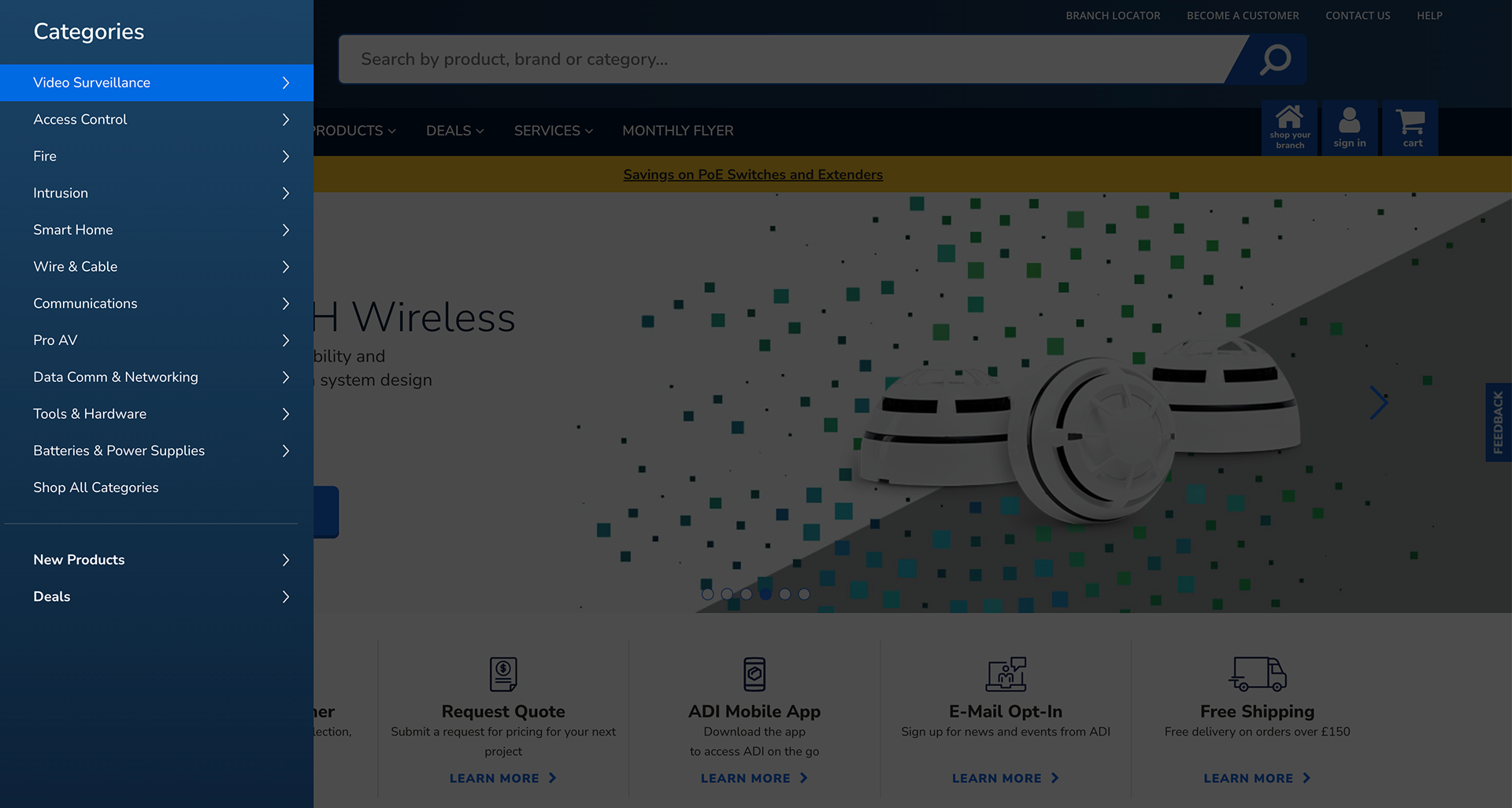The image size is (1512, 808).
Task: Open the FEEDBACK side tab
Action: [x=1498, y=423]
